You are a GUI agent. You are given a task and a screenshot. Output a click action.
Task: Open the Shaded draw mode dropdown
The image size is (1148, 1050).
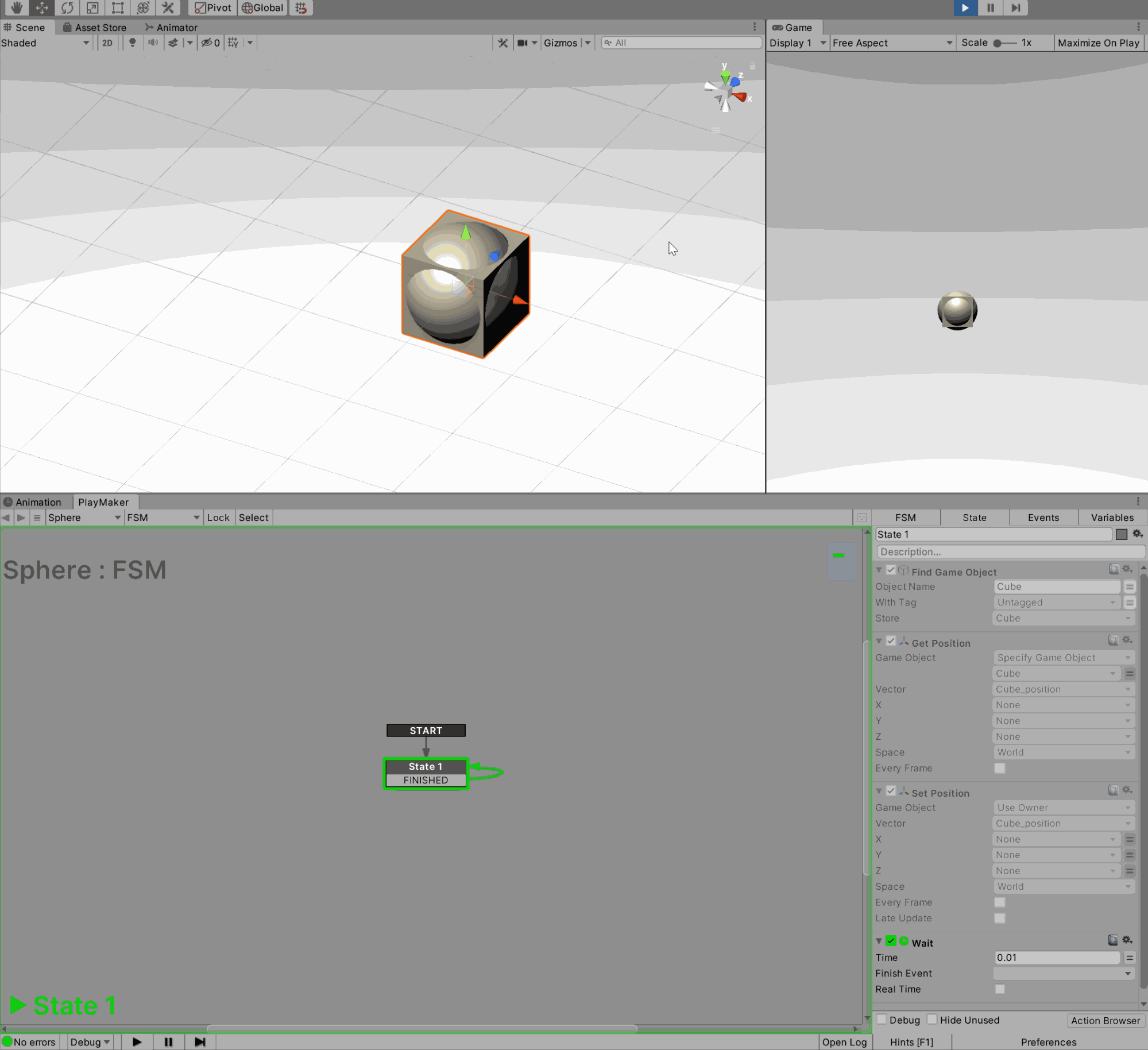tap(45, 43)
